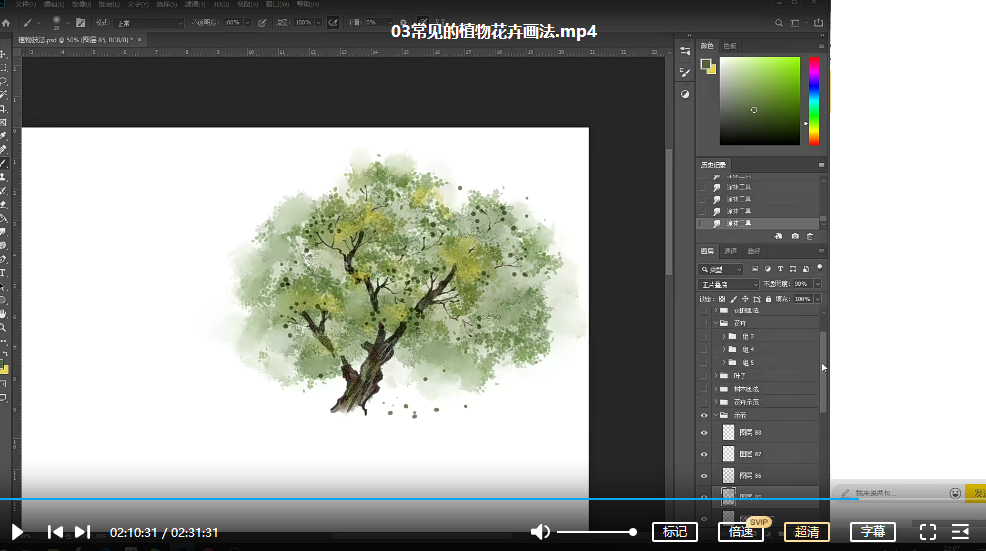Switch to the 色板 swatches tab
Viewport: 986px width, 551px height.
click(730, 46)
